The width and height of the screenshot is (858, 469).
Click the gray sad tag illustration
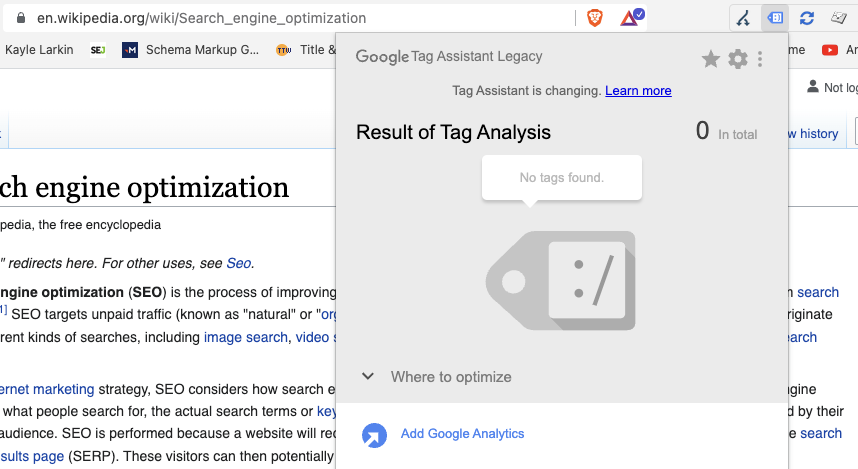pyautogui.click(x=561, y=280)
